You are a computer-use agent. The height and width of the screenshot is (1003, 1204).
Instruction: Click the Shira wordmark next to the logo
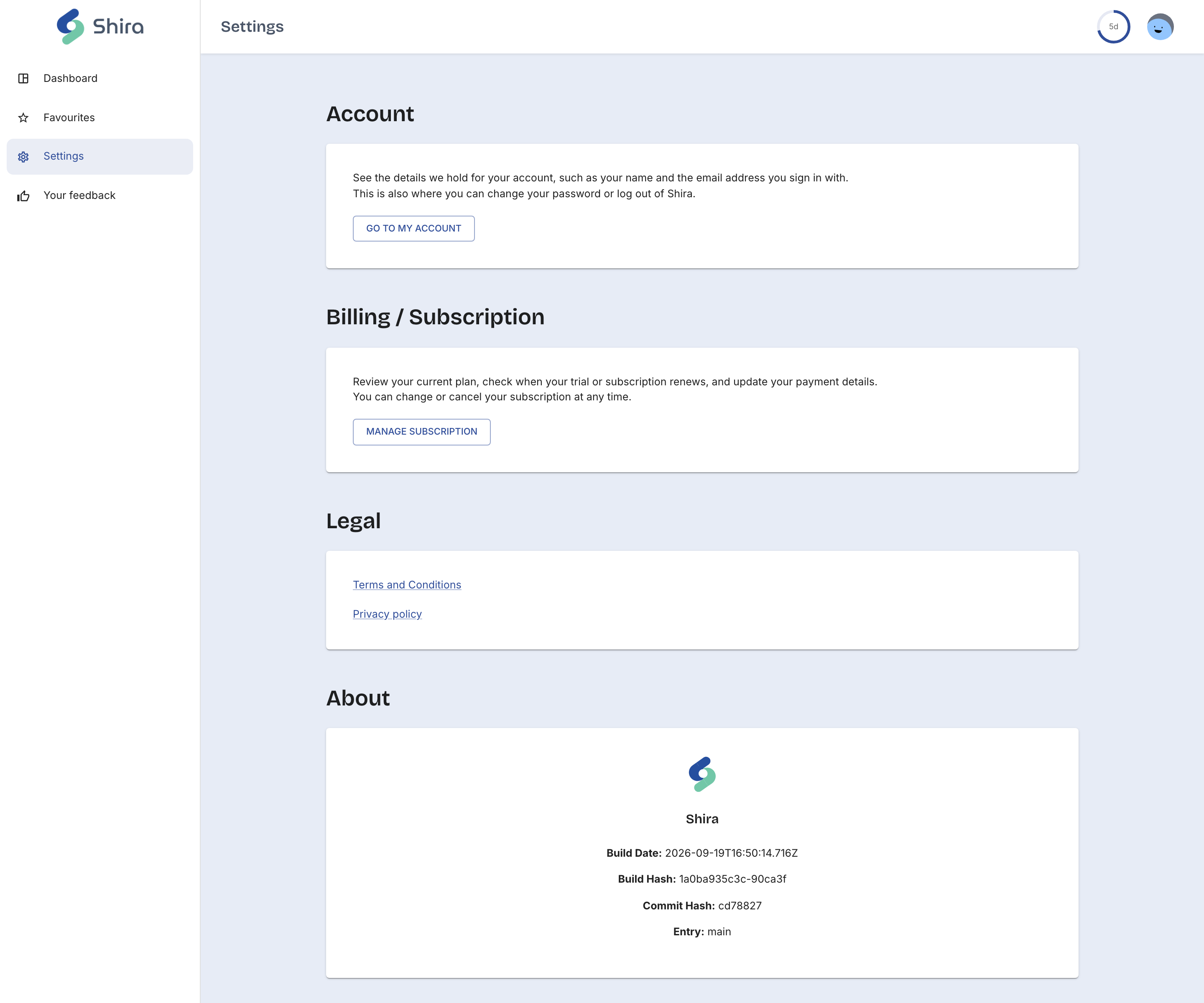(x=118, y=26)
